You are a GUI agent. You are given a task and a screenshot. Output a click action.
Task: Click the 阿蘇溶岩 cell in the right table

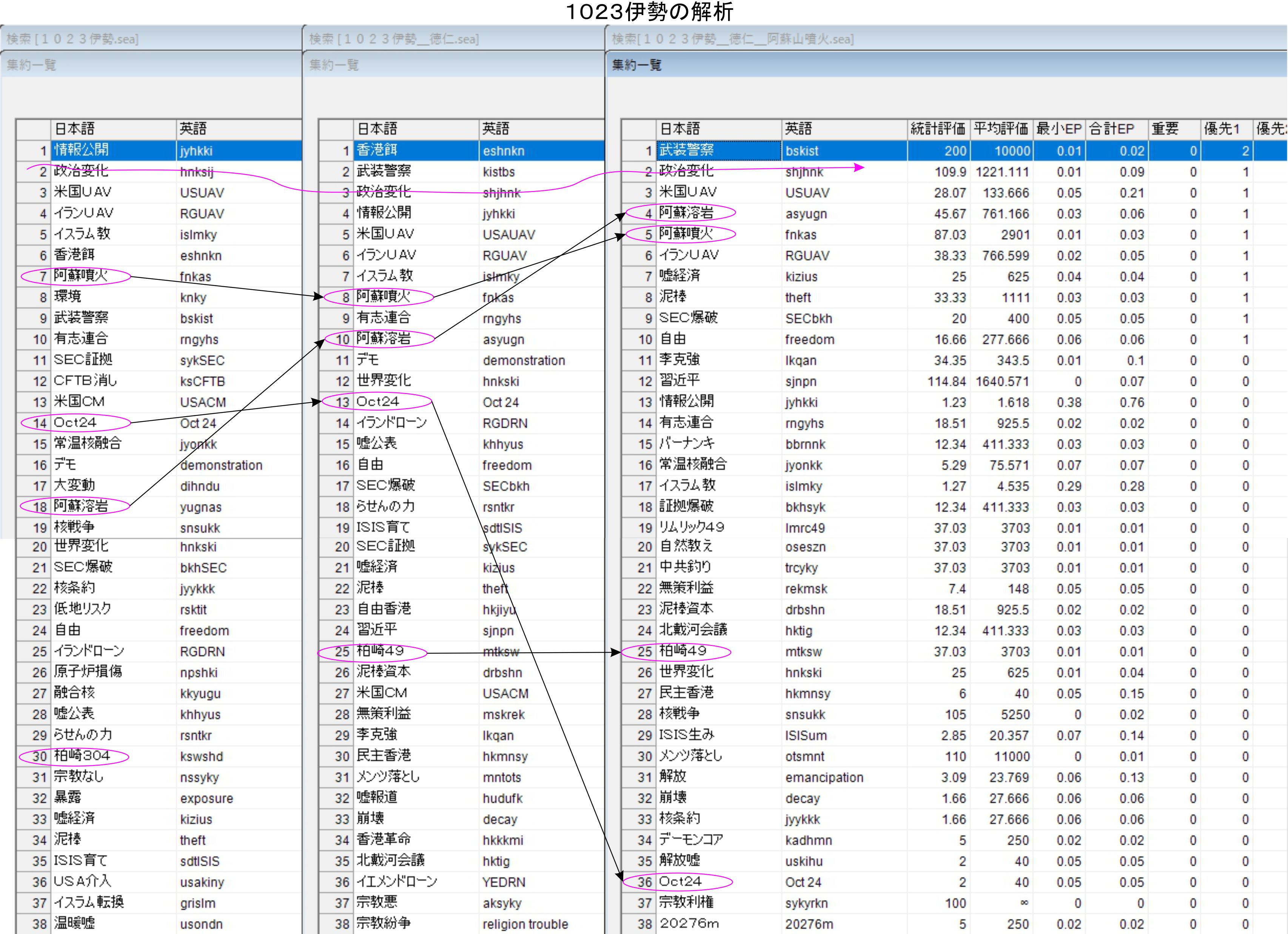pos(687,213)
